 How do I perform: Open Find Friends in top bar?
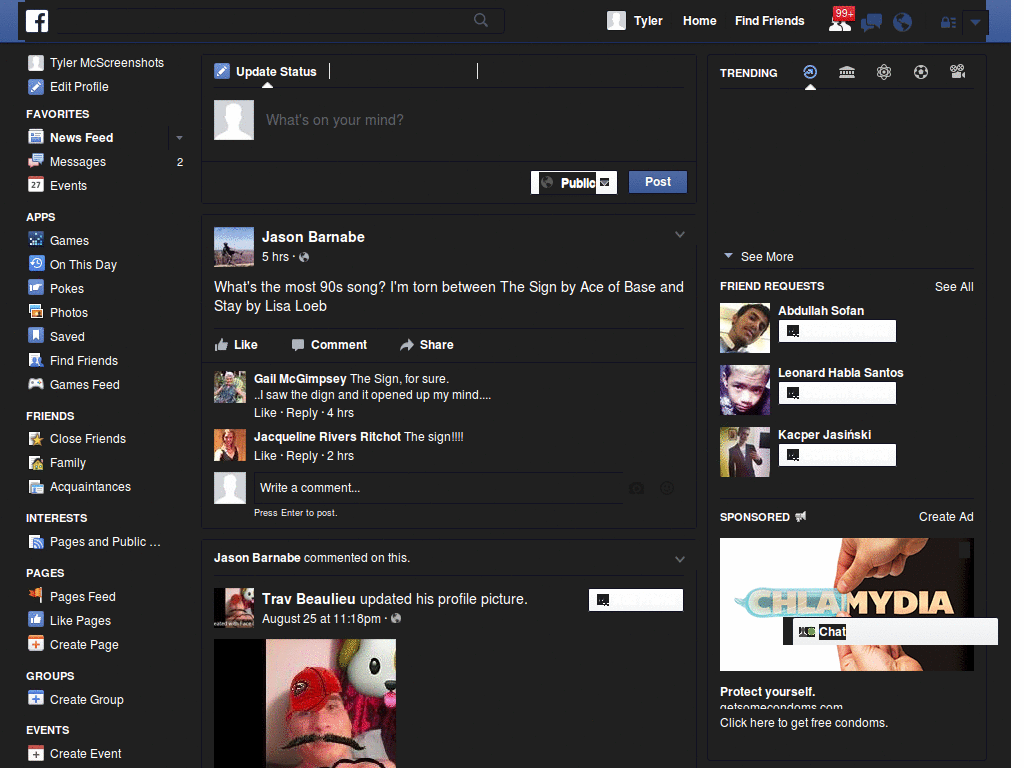point(769,21)
